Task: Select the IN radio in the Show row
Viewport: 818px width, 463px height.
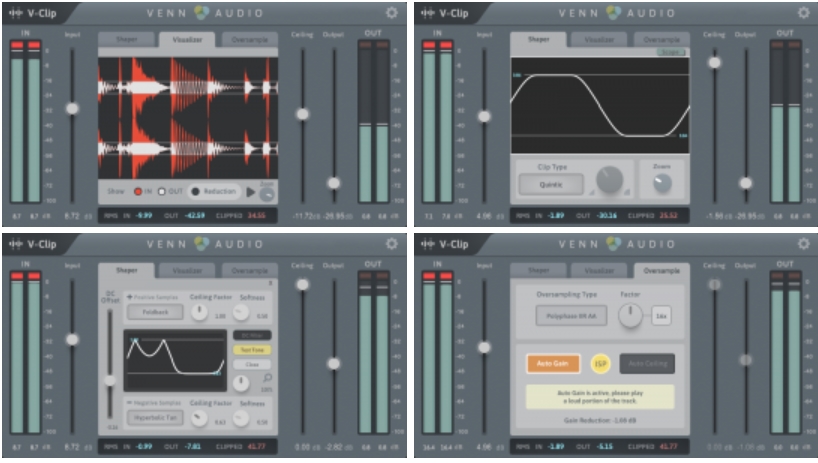Action: pyautogui.click(x=138, y=192)
